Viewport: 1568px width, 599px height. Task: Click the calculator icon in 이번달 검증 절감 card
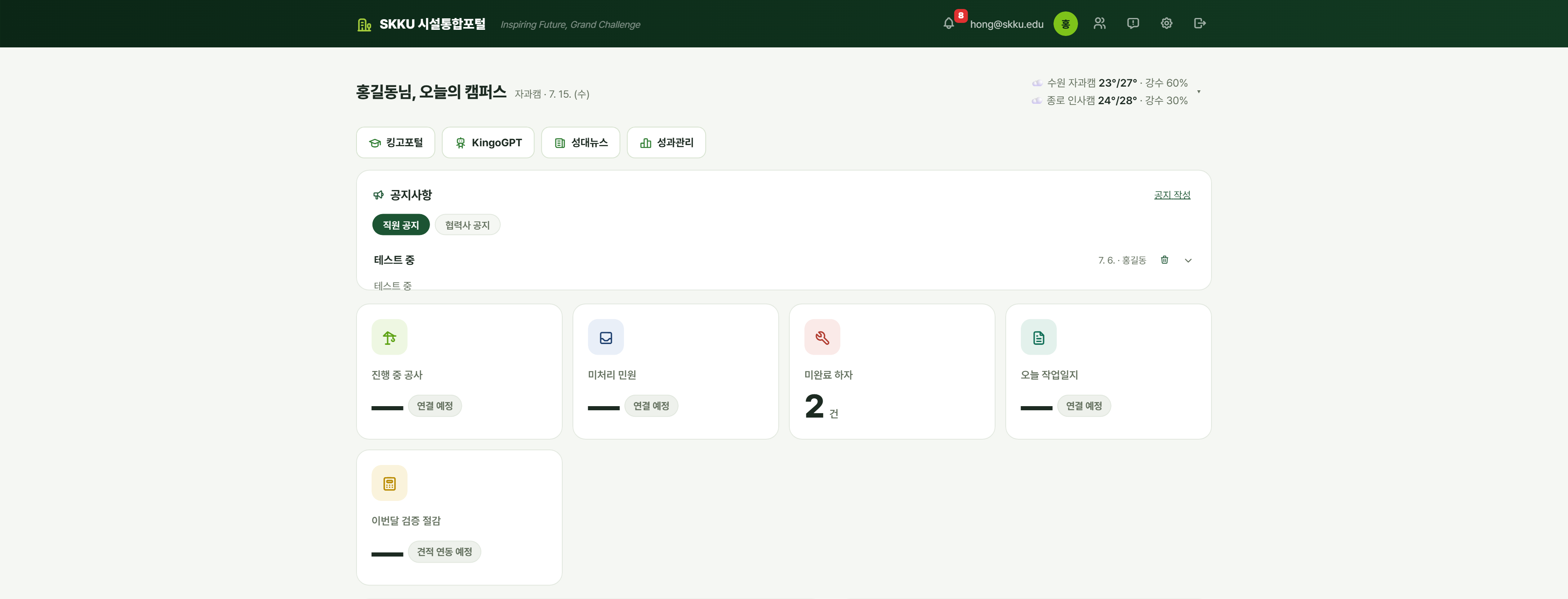(390, 483)
